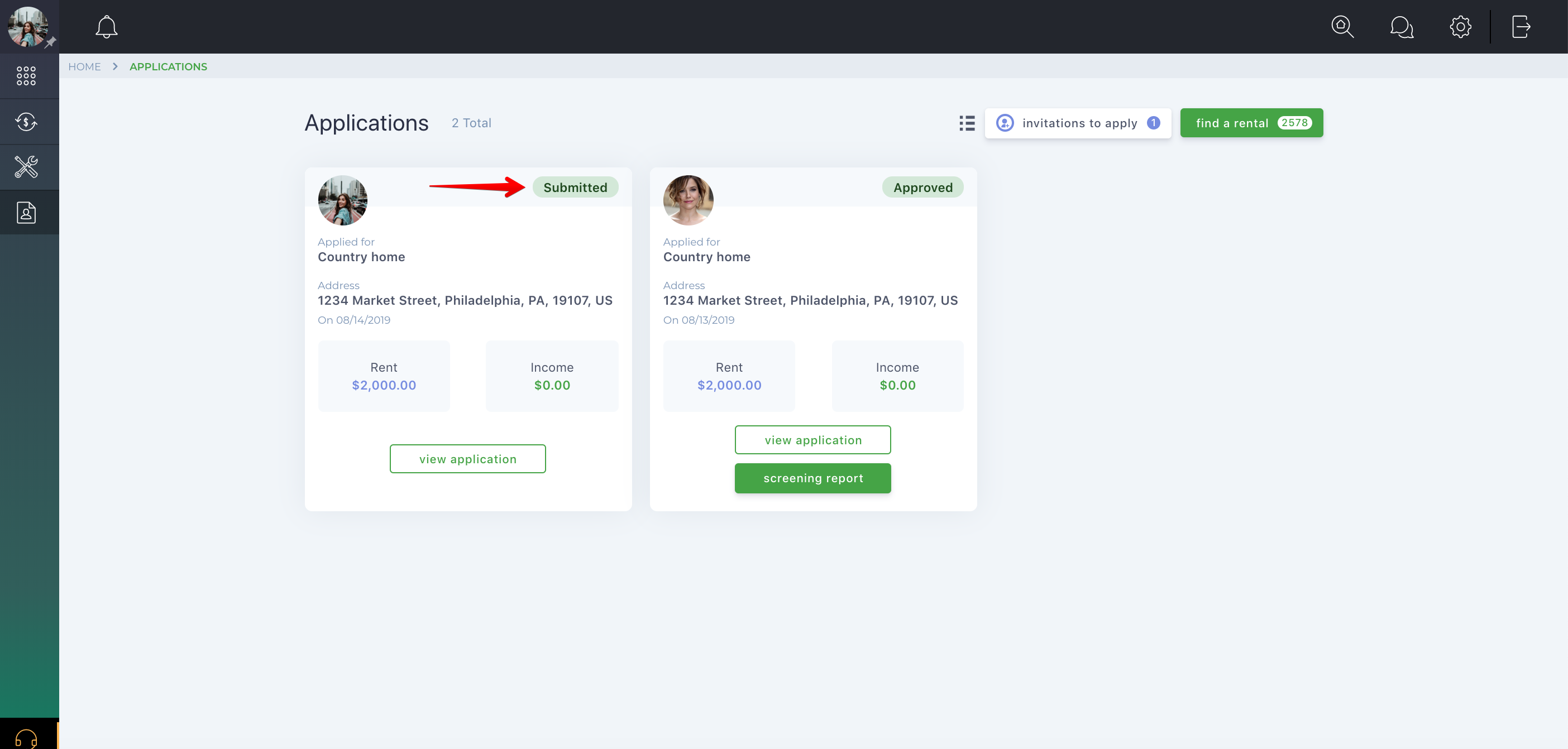This screenshot has height=749, width=1568.
Task: Open the maintenance tools icon in sidebar
Action: [x=26, y=167]
